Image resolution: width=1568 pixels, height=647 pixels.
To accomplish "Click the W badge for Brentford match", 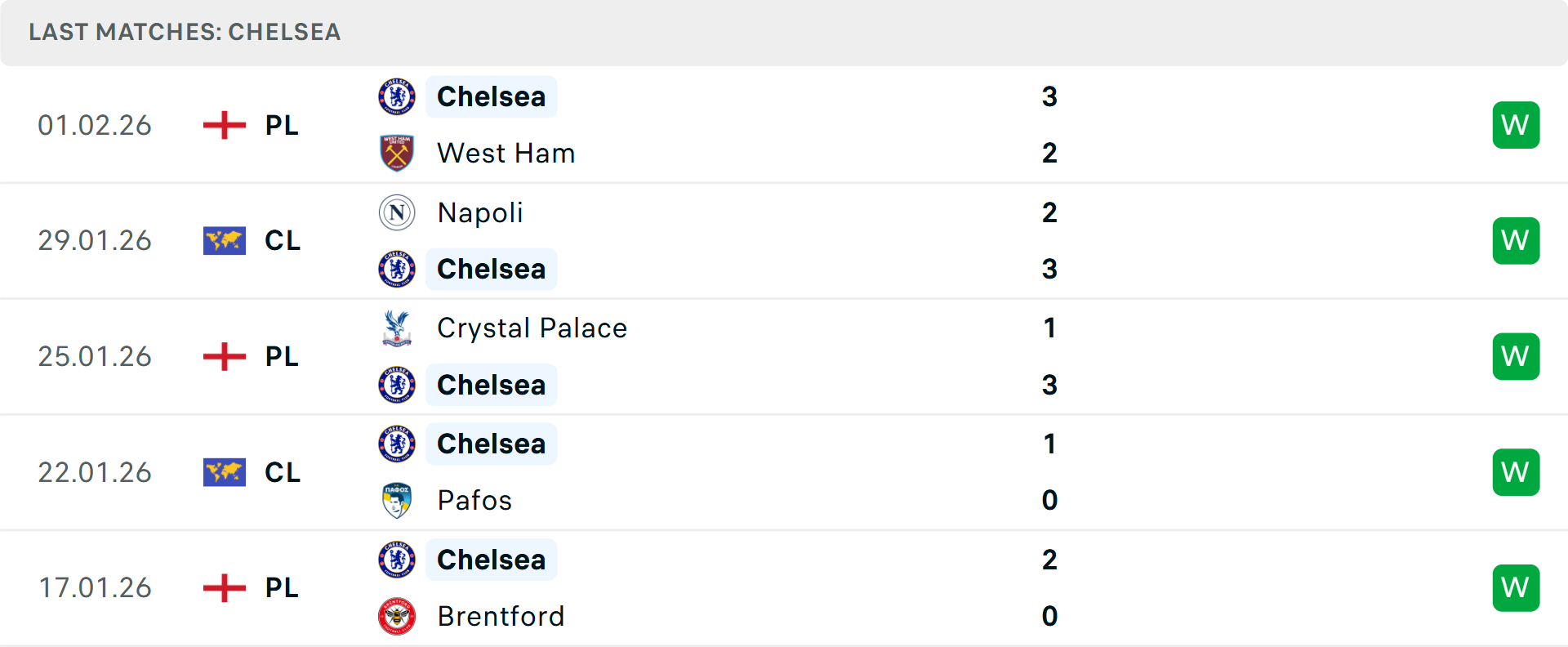I will tap(1516, 588).
